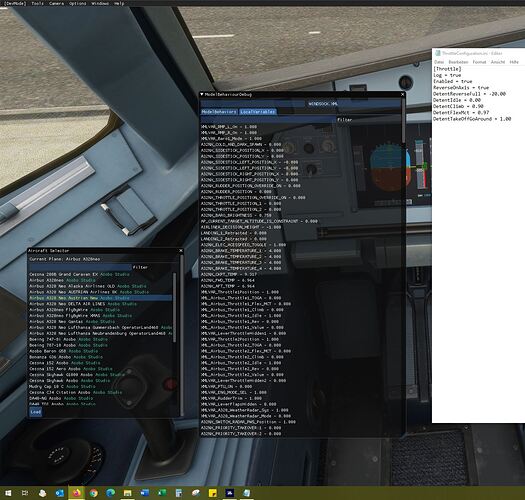Open the Ansicht menu in the editor
The width and height of the screenshot is (525, 500).
click(x=498, y=62)
